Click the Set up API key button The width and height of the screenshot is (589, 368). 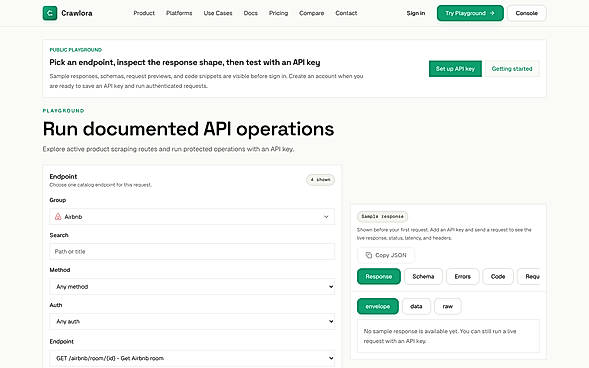click(x=455, y=69)
